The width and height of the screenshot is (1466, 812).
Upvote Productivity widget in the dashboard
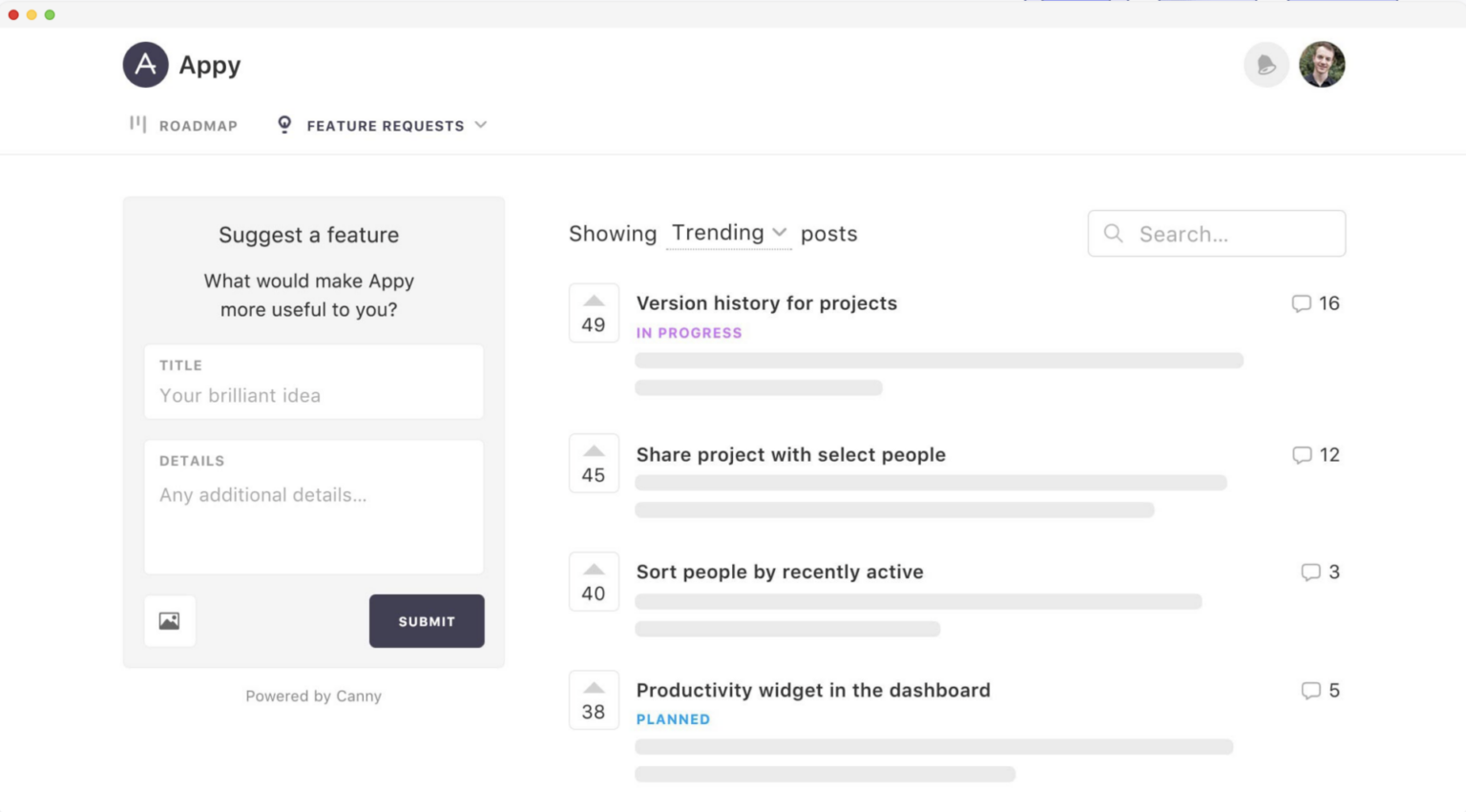coord(593,699)
